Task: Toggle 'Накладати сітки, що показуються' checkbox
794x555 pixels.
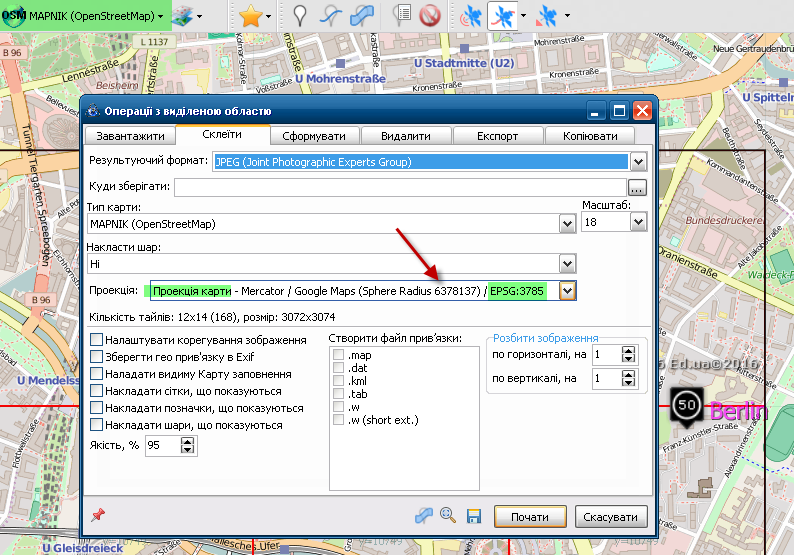Action: [x=97, y=391]
